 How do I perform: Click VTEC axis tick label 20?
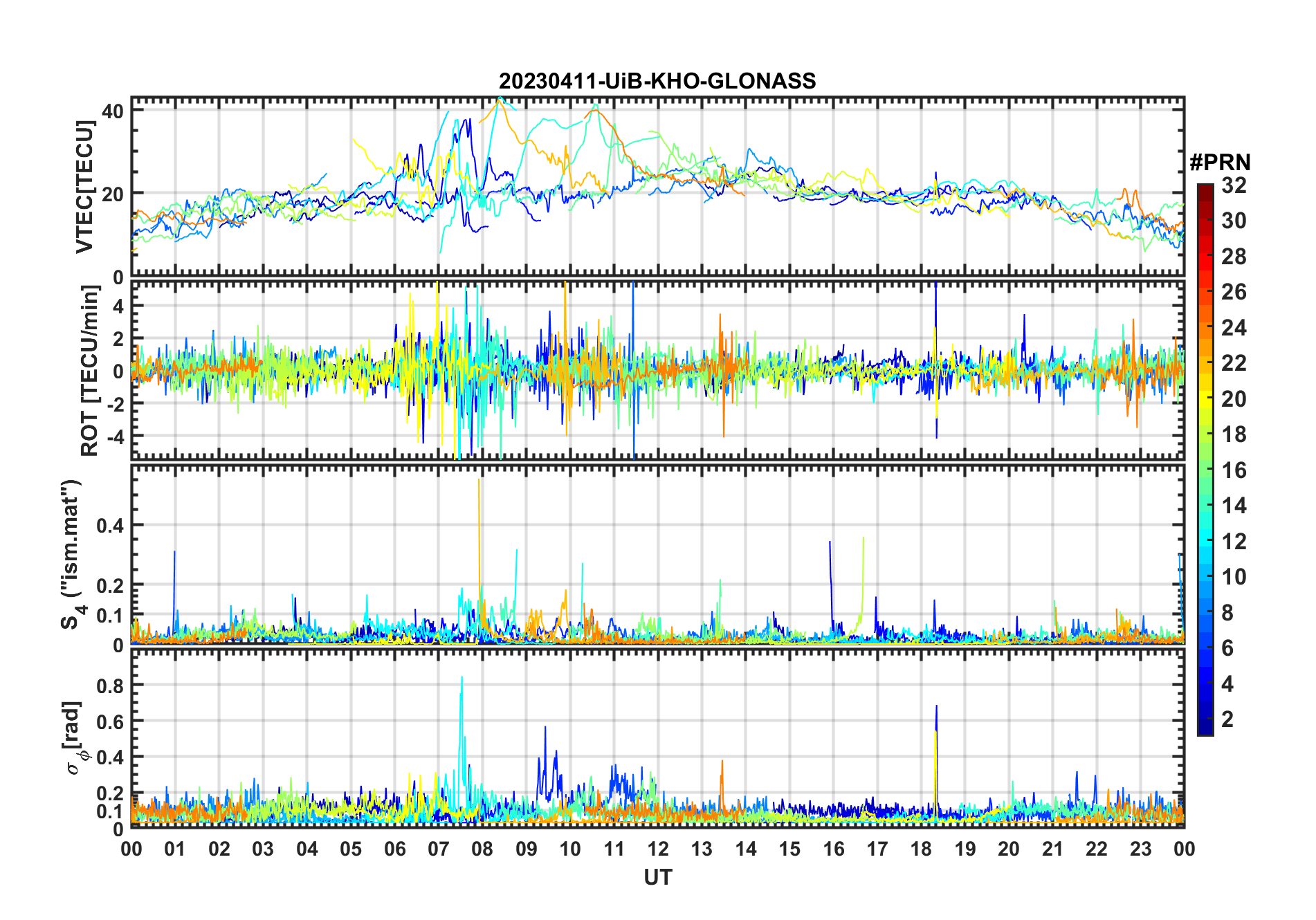pyautogui.click(x=113, y=194)
